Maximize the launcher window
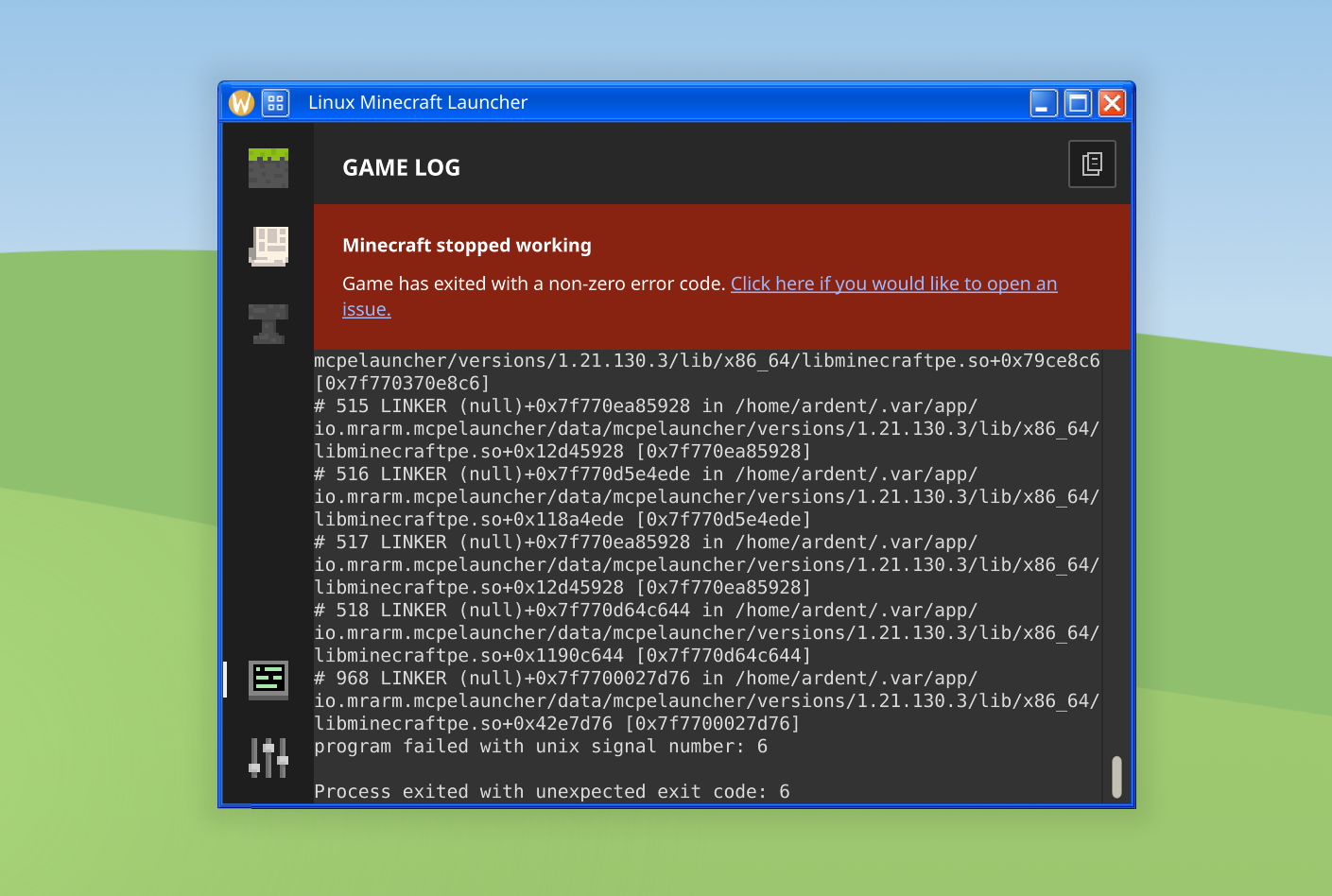 click(1077, 103)
